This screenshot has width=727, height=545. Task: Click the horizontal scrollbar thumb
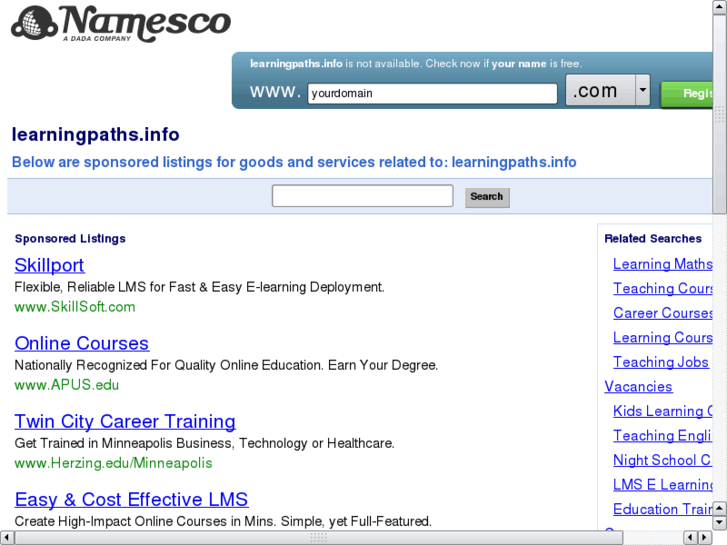(x=319, y=537)
